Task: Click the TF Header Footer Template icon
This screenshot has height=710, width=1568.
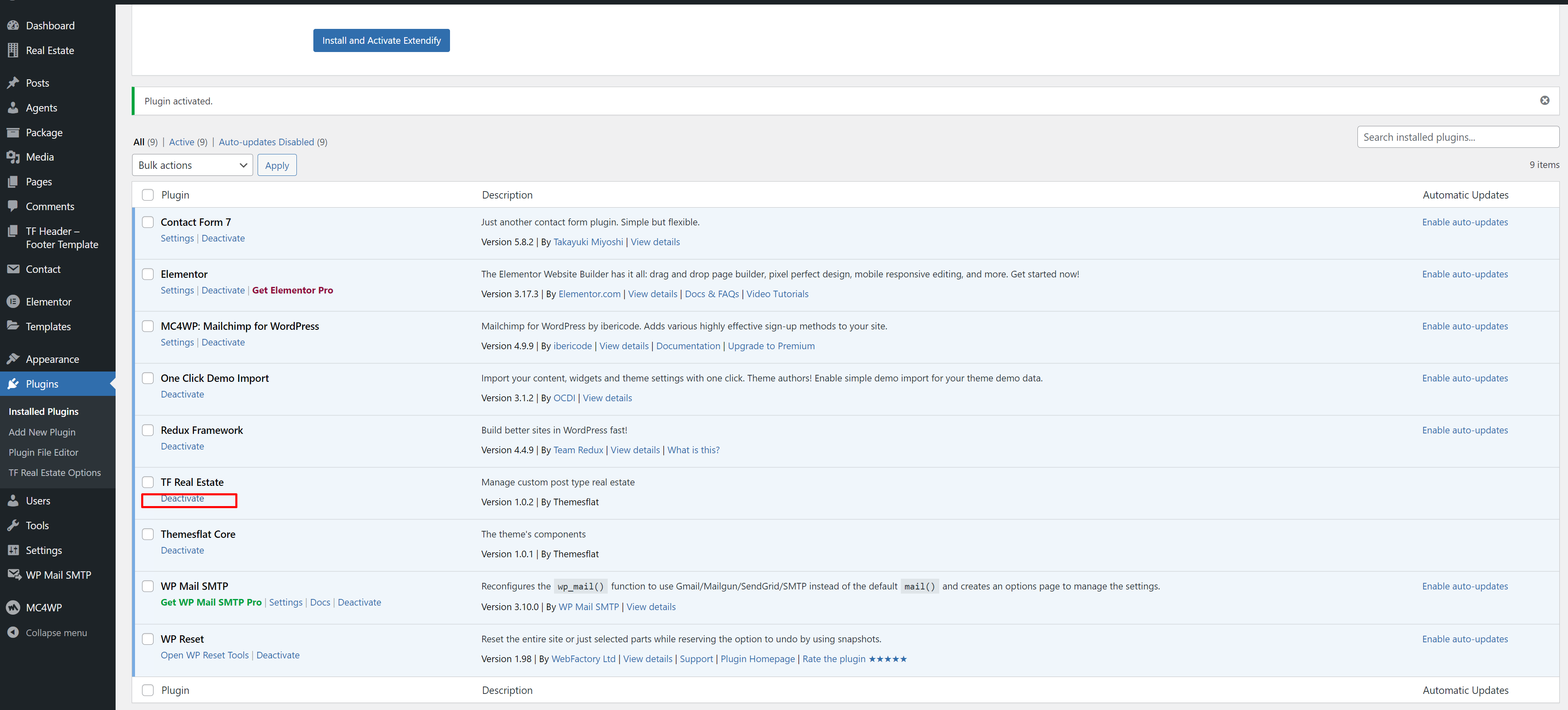Action: (13, 231)
